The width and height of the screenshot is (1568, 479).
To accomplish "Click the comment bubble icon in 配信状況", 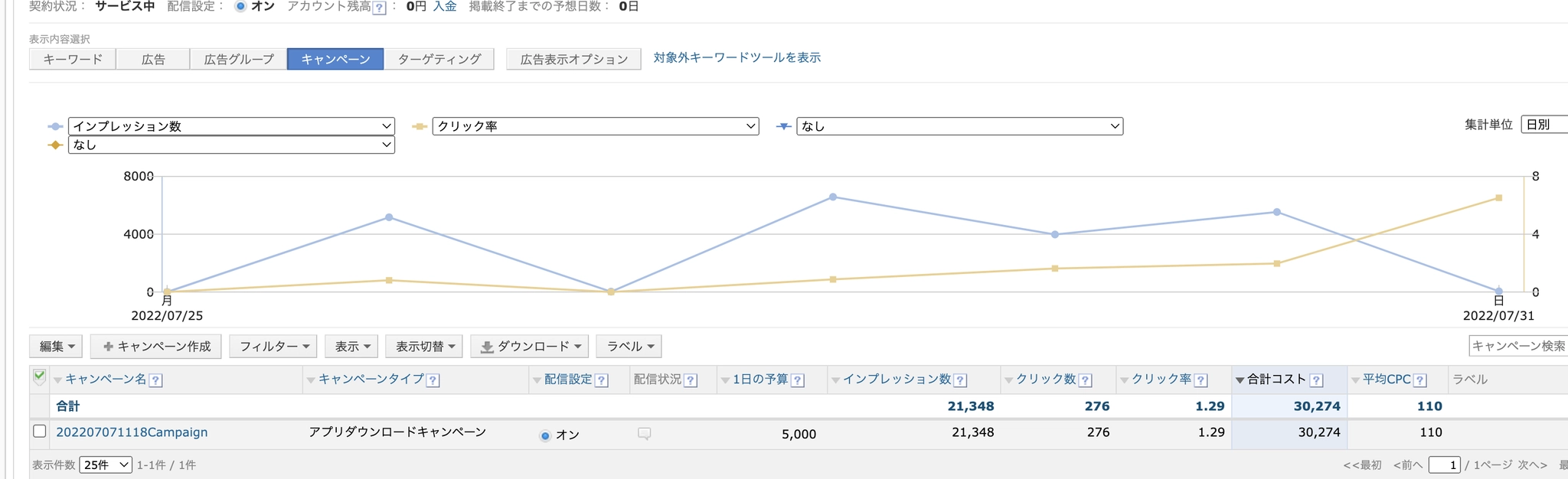I will [x=644, y=434].
